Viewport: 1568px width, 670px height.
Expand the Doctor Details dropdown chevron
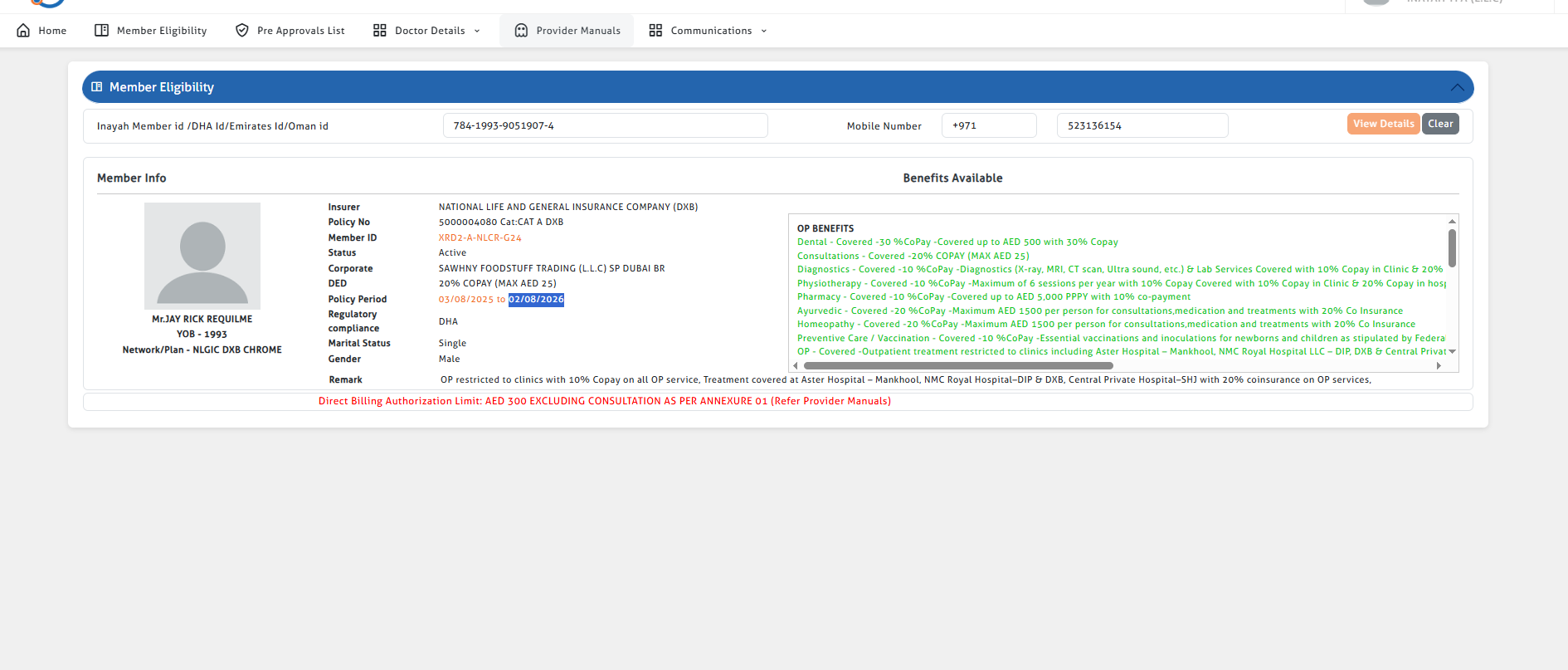(477, 32)
